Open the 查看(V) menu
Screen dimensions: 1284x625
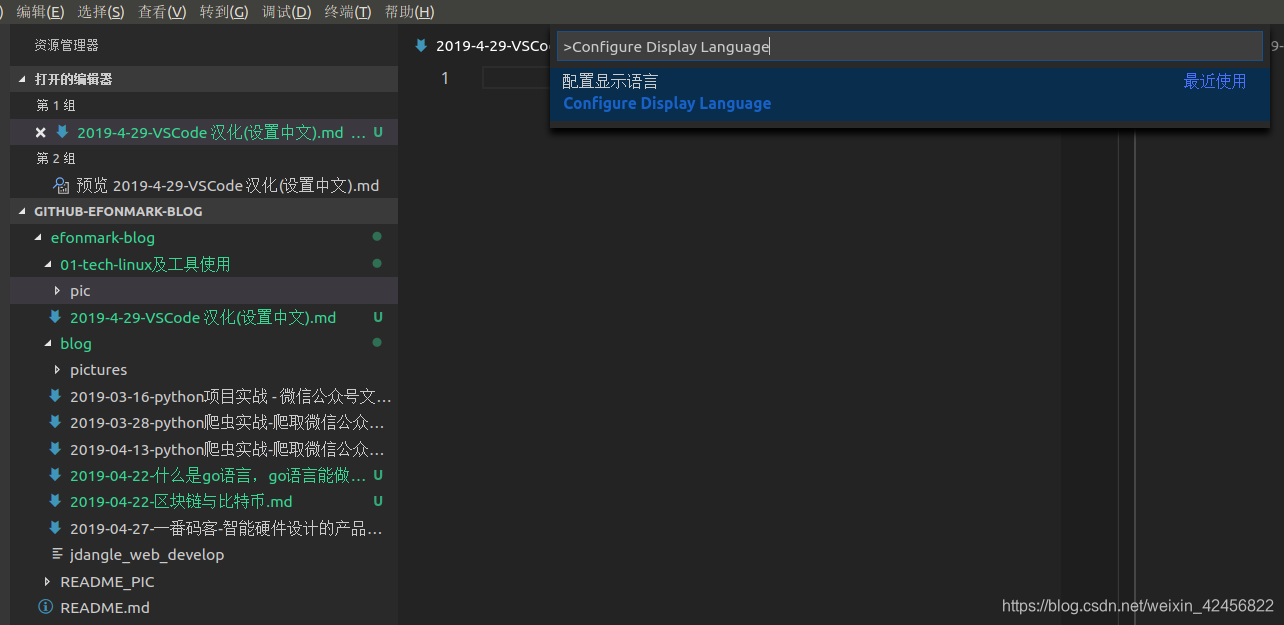point(162,12)
